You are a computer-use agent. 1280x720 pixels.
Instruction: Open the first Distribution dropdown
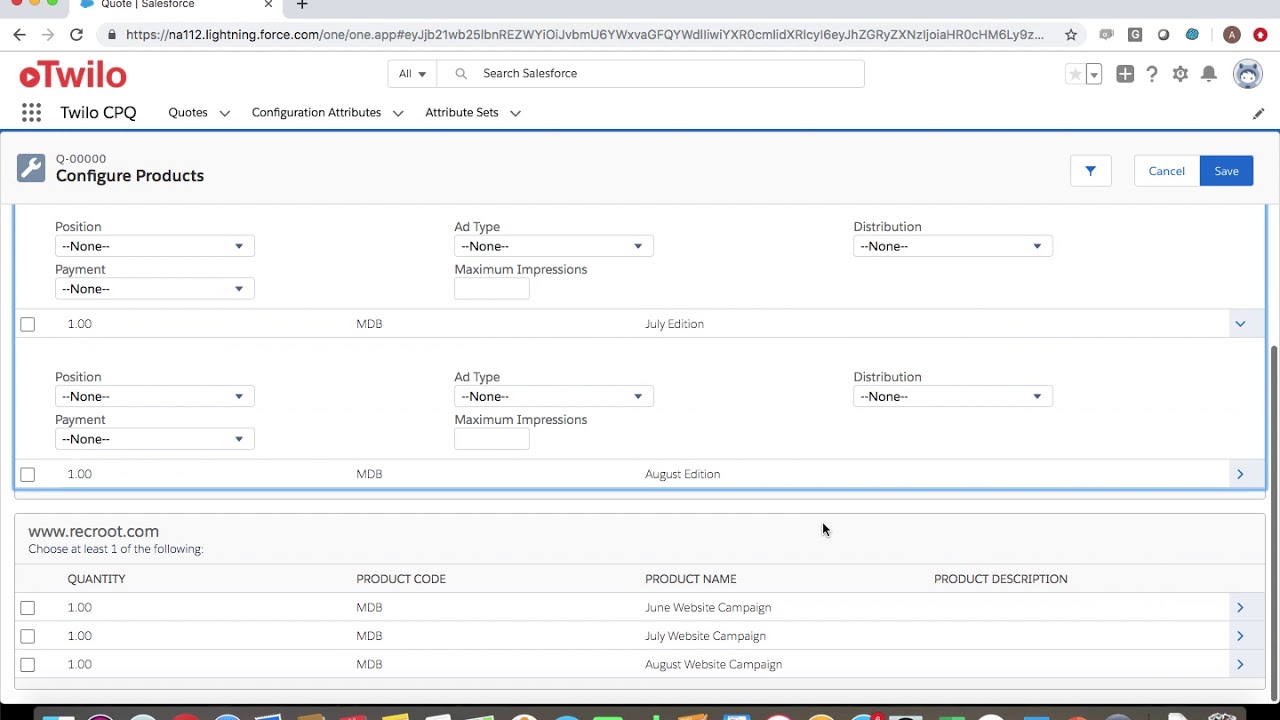click(953, 246)
